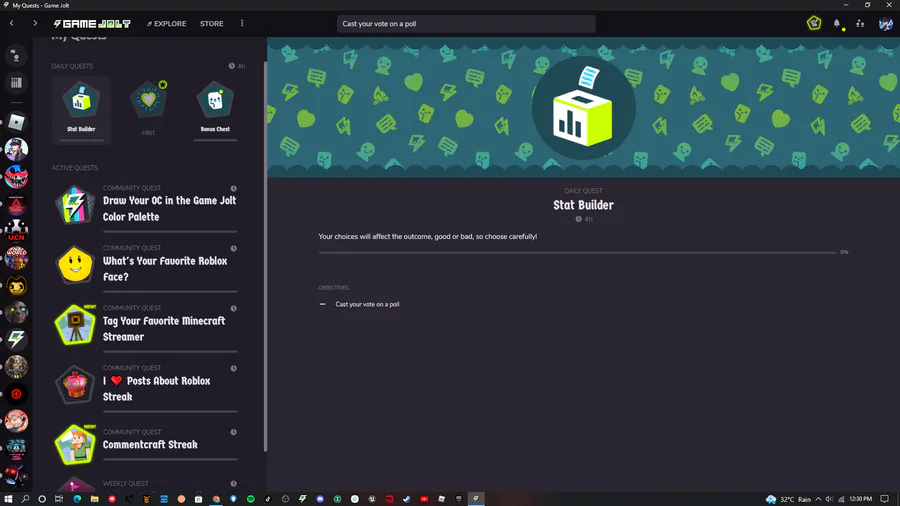Viewport: 900px width, 506px height.
Task: Click the quest description text
Action: click(428, 236)
